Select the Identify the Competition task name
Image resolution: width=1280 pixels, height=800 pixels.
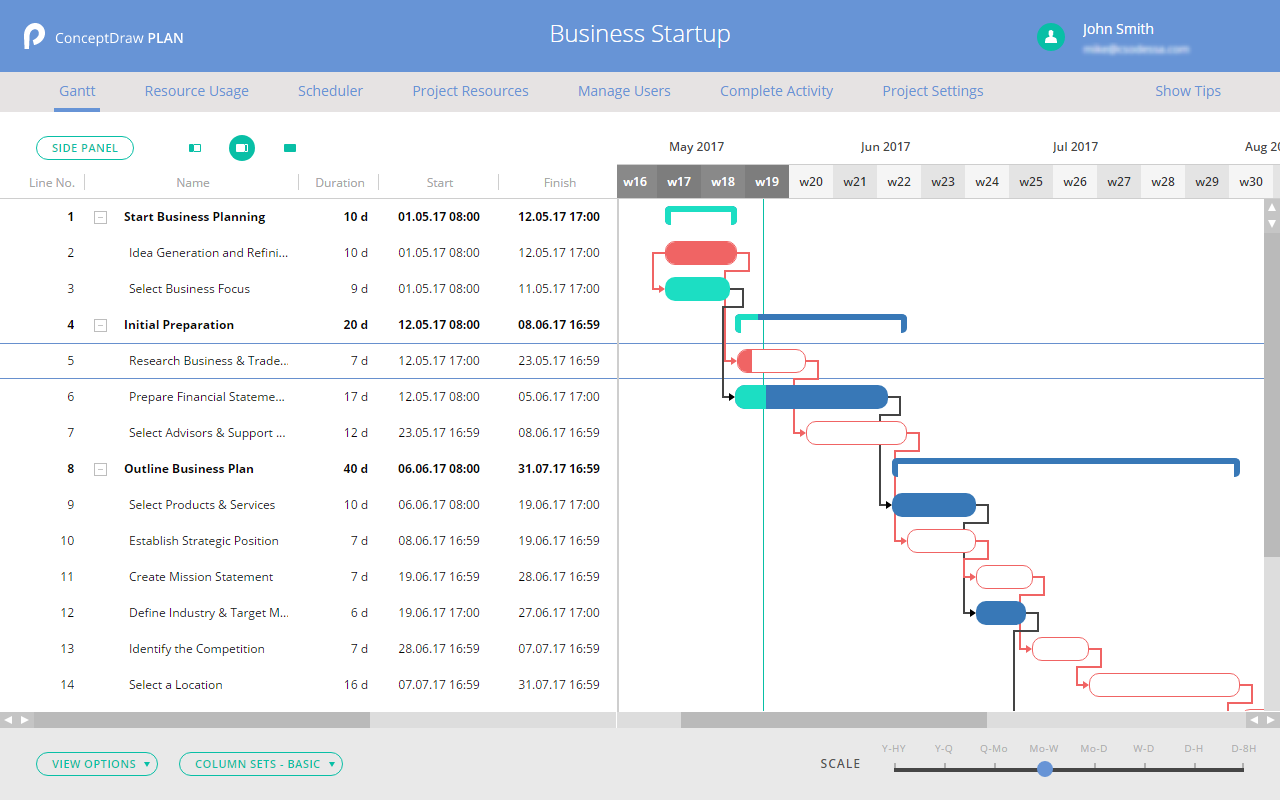coord(197,649)
